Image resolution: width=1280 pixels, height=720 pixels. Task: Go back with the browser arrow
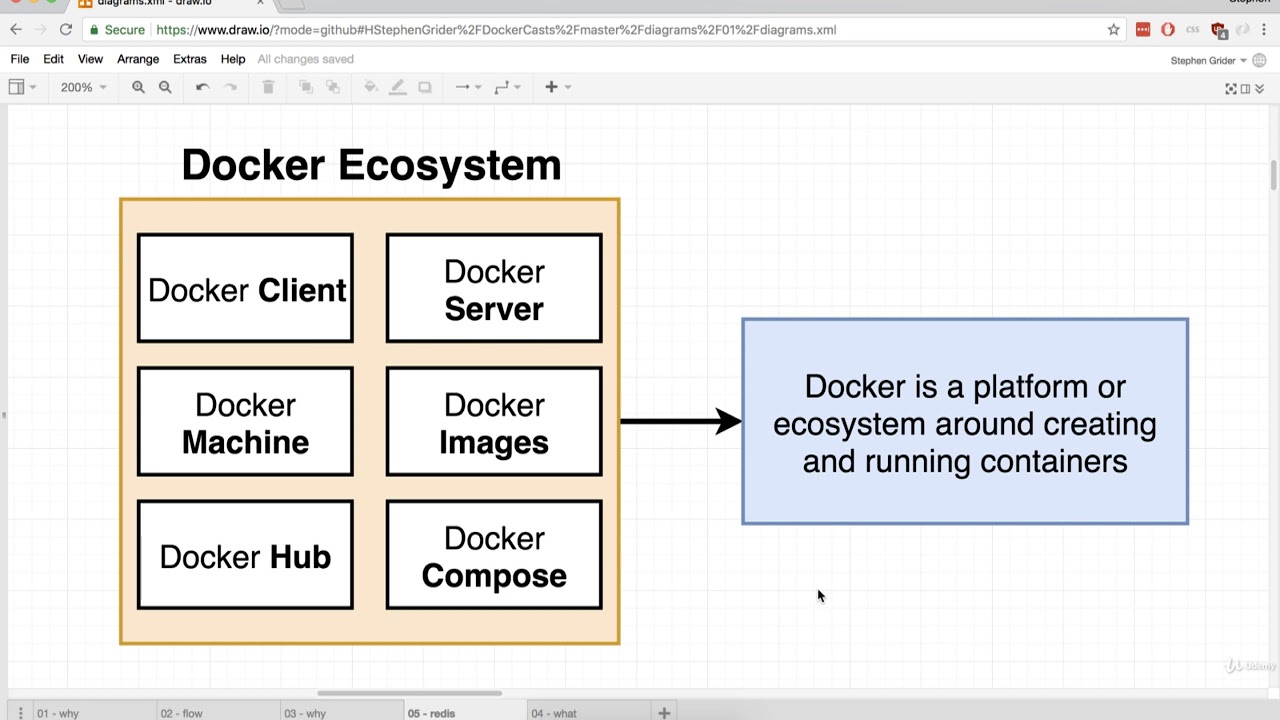(x=16, y=30)
